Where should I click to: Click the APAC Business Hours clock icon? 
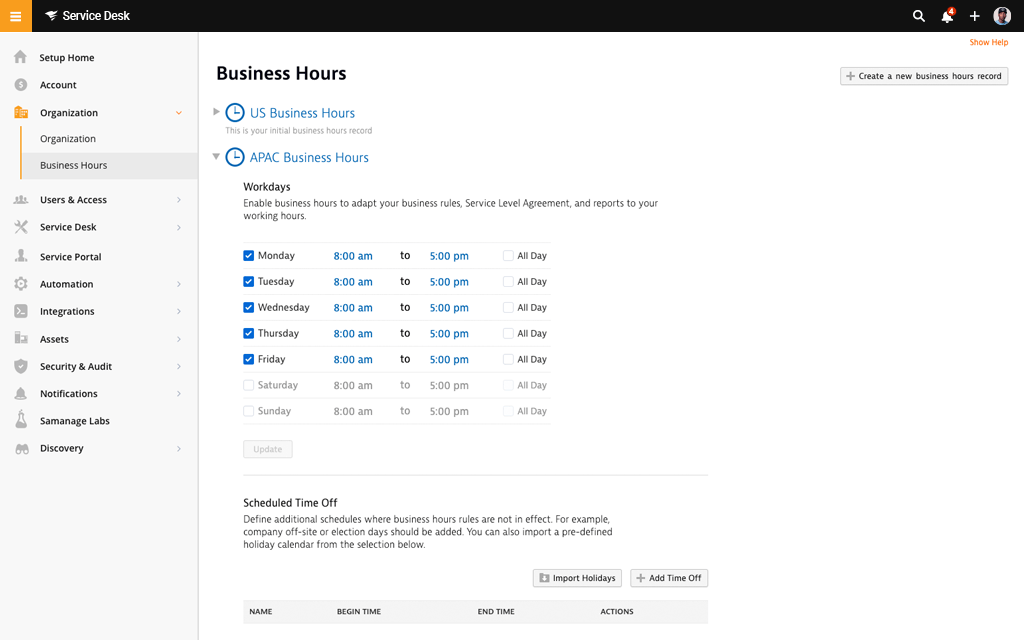pyautogui.click(x=235, y=157)
